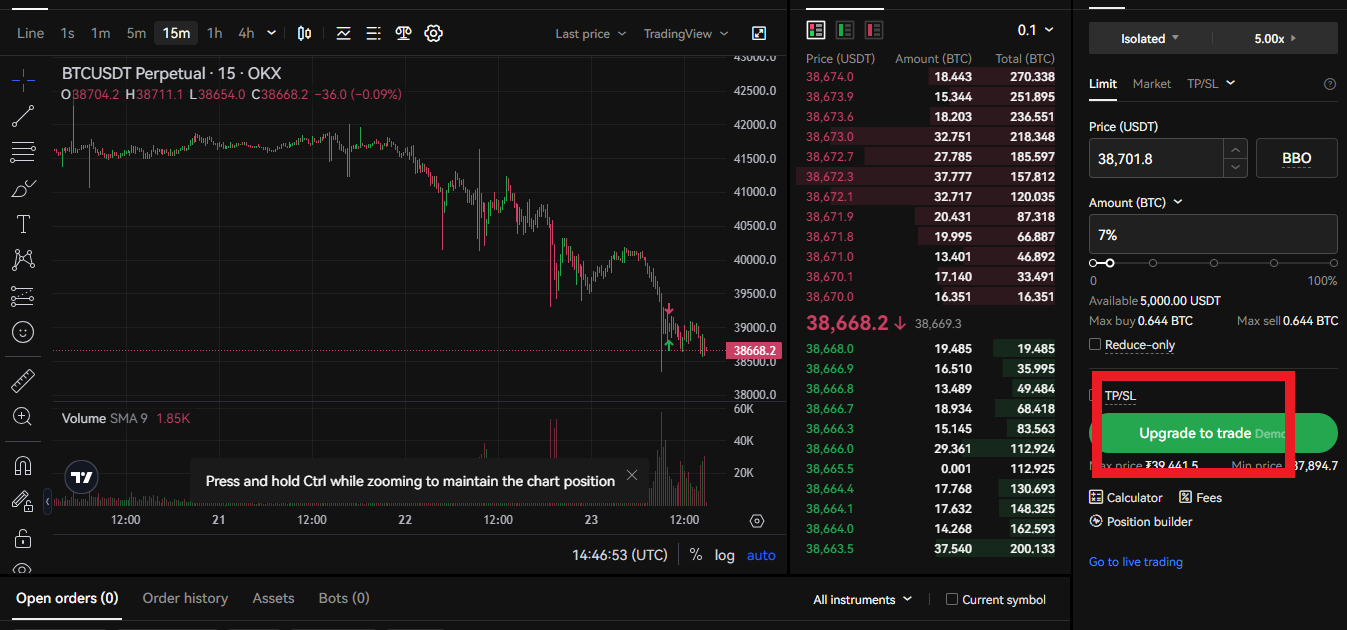The height and width of the screenshot is (630, 1347).
Task: Follow the Go to live trading link
Action: pos(1136,562)
